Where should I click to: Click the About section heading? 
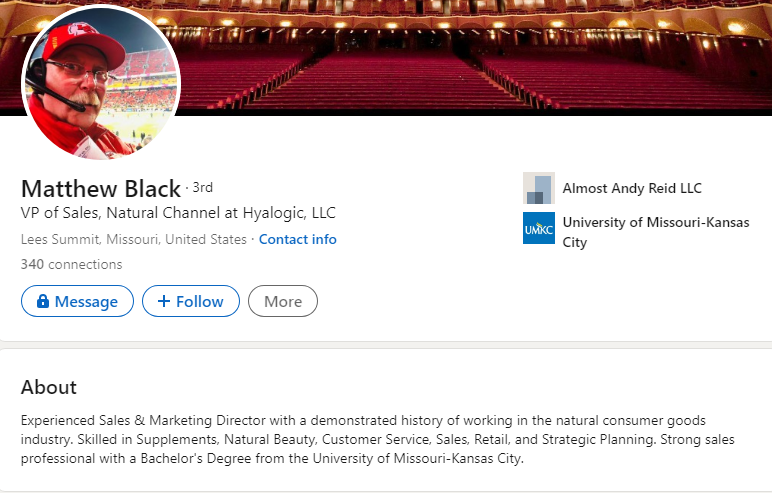[x=49, y=387]
